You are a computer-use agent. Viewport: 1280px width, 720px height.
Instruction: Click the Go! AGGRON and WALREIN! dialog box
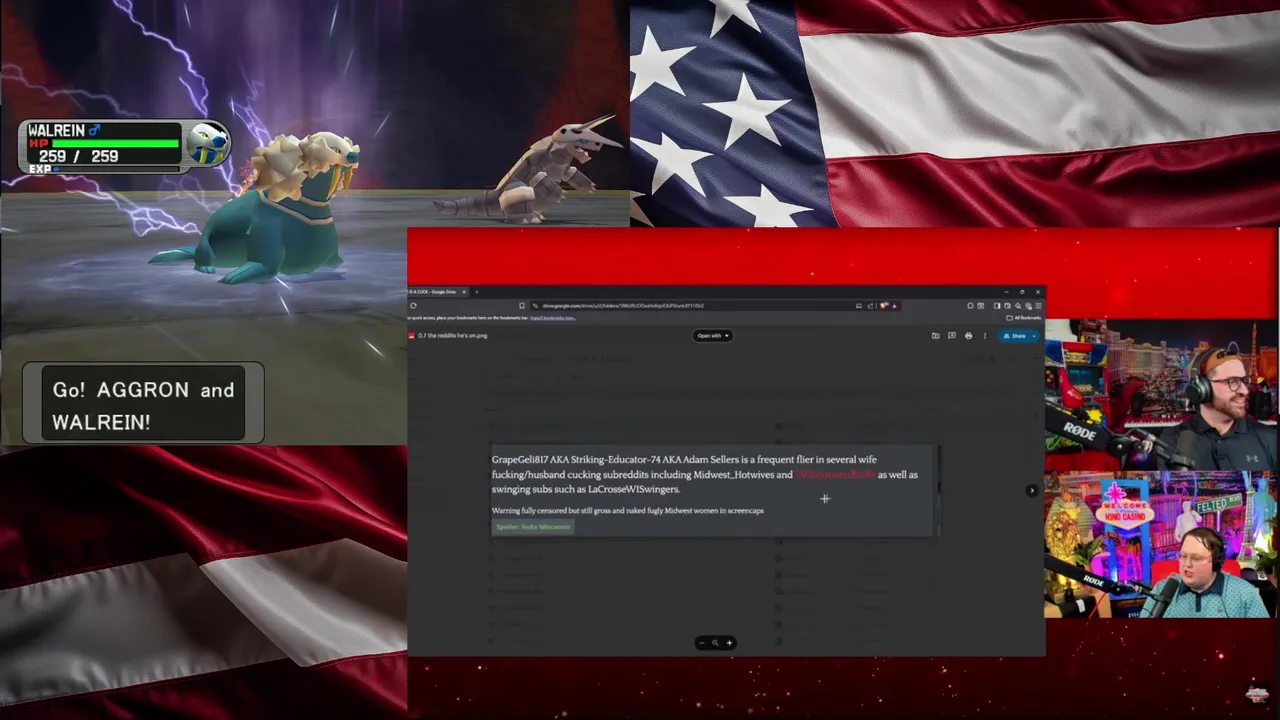(x=143, y=404)
